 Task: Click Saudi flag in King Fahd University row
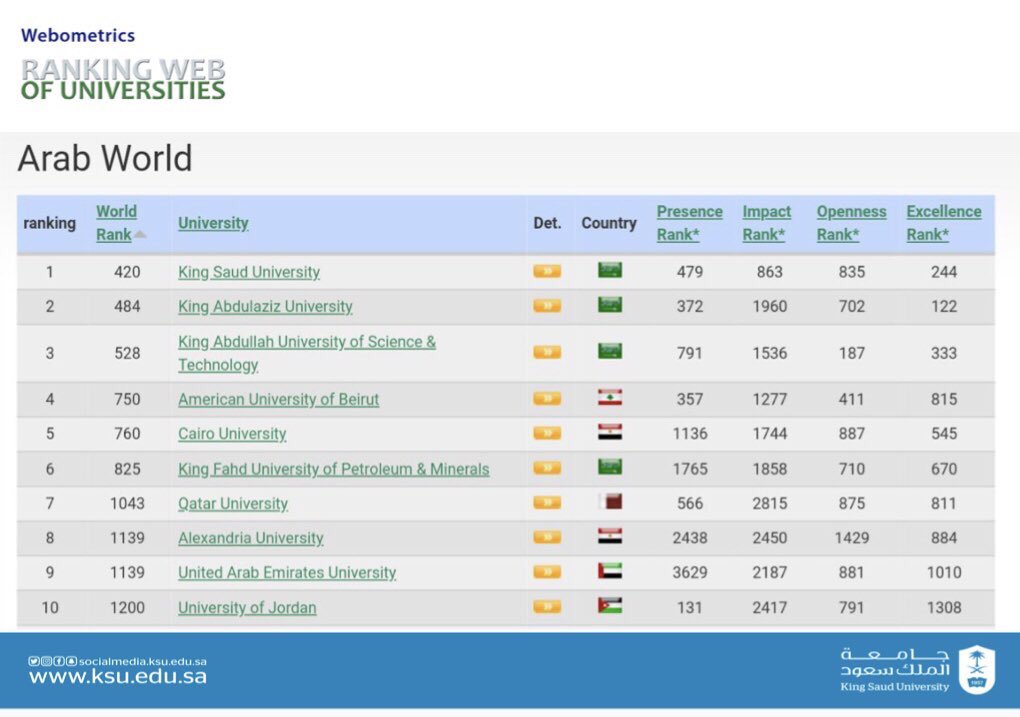(610, 467)
